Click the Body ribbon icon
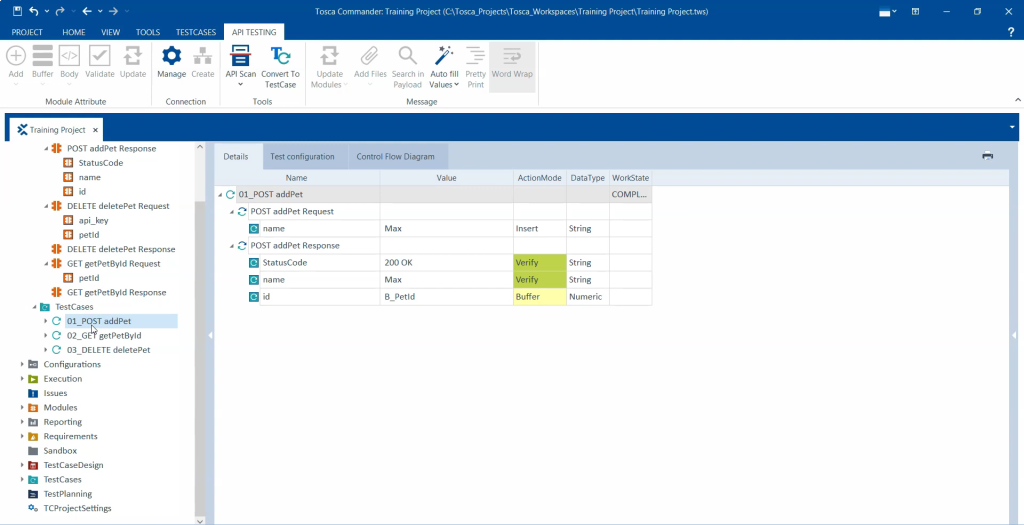This screenshot has width=1024, height=525. 69,56
